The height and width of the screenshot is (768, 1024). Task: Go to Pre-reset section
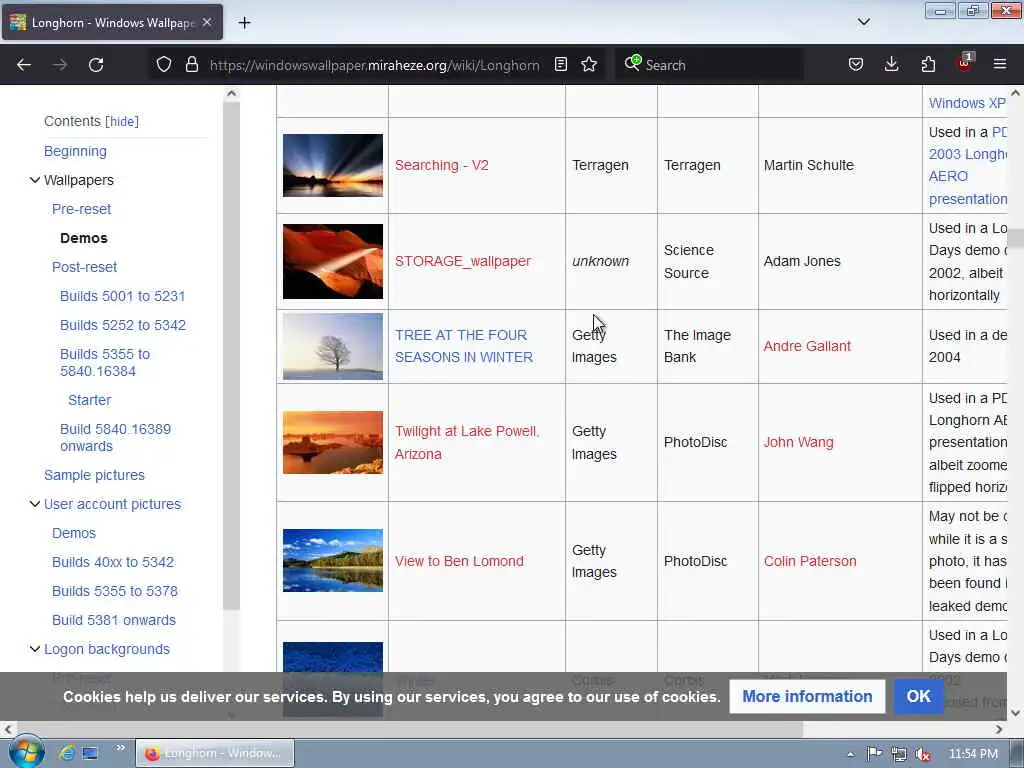click(82, 209)
